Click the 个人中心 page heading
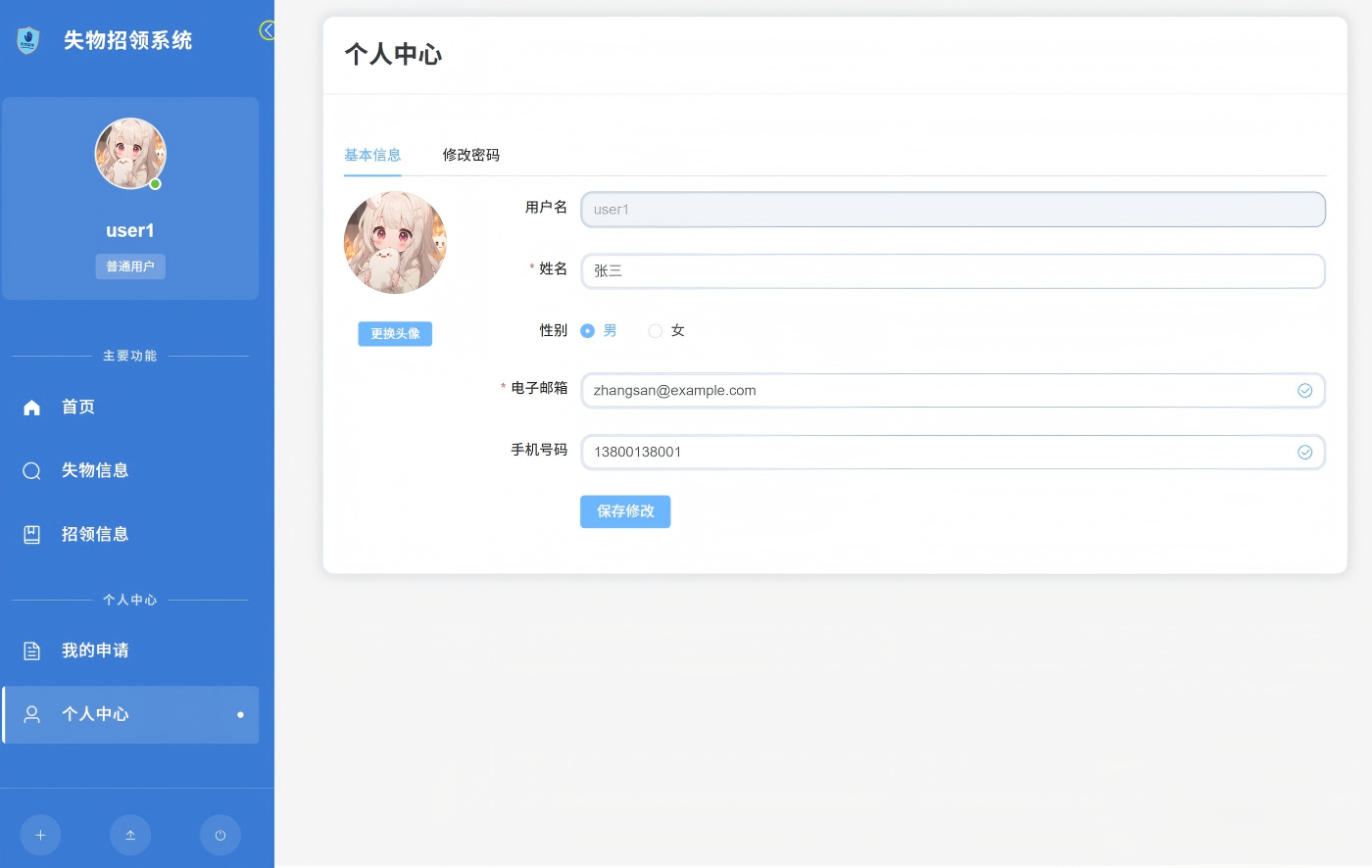This screenshot has width=1372, height=868. 394,55
